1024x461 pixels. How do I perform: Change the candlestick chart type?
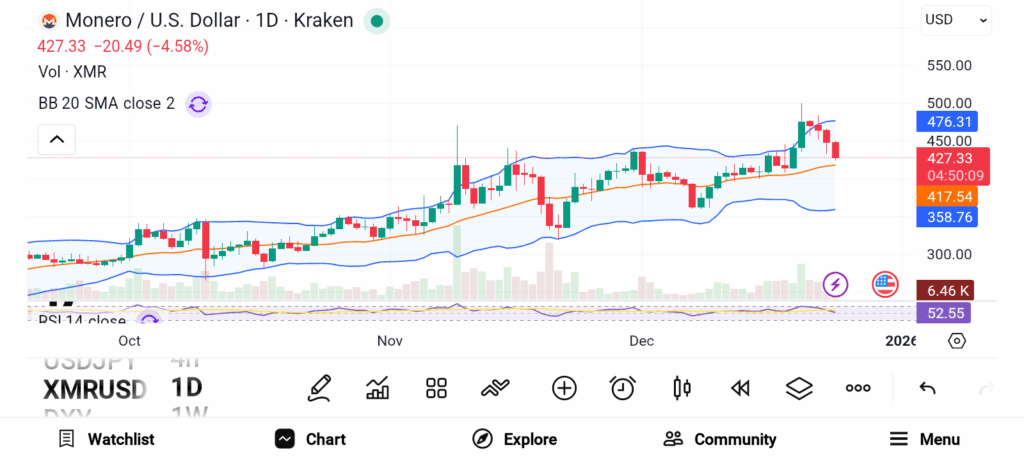coord(682,388)
